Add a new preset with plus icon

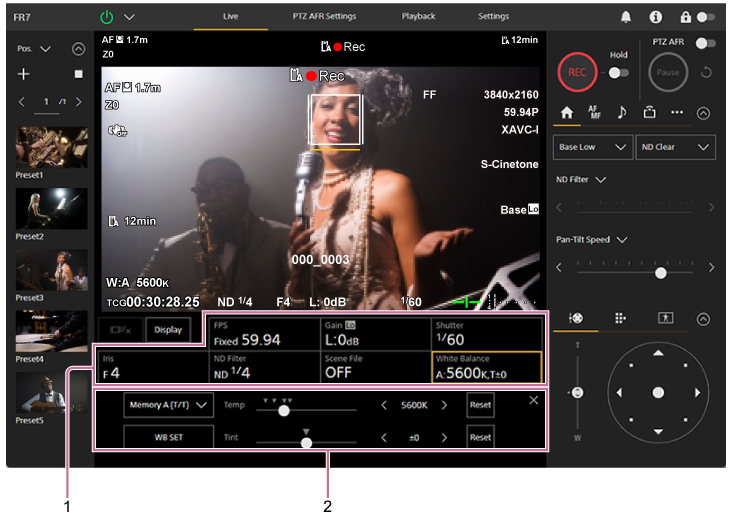[24, 74]
